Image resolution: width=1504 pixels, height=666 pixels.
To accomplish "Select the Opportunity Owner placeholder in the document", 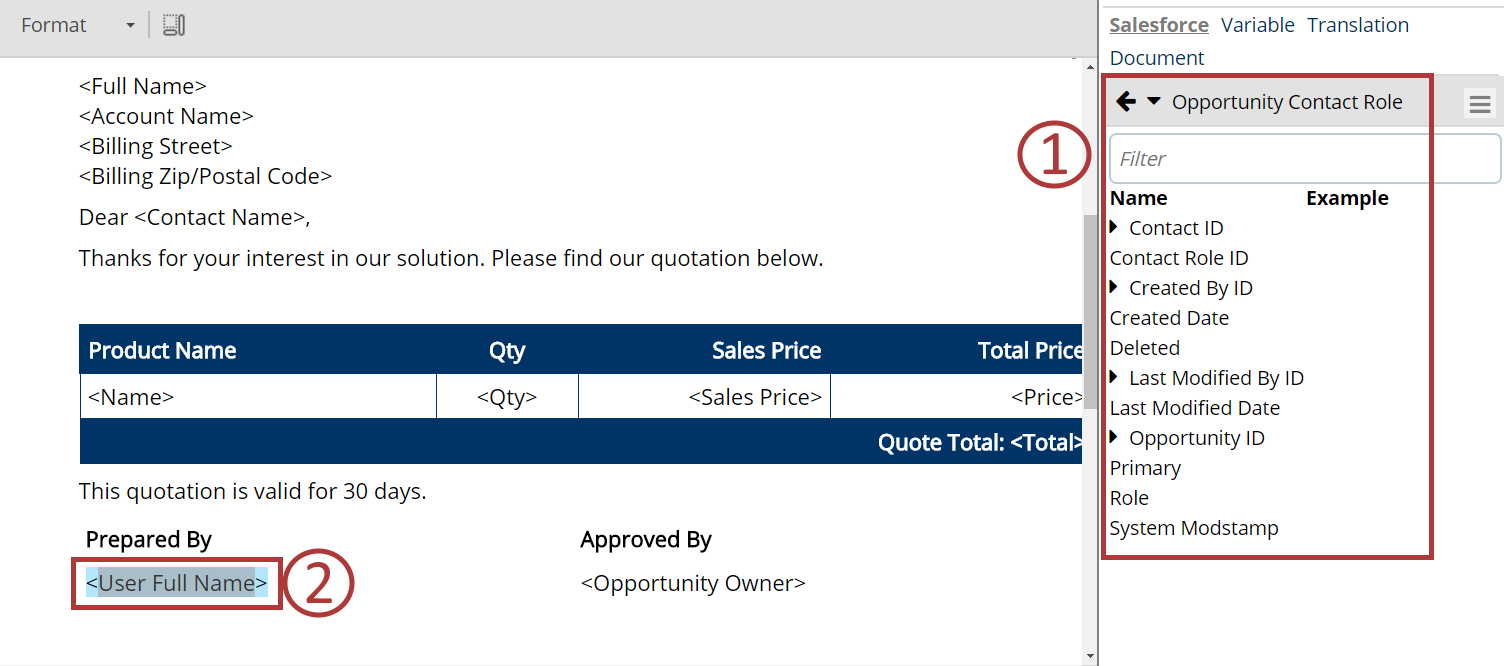I will click(x=693, y=582).
